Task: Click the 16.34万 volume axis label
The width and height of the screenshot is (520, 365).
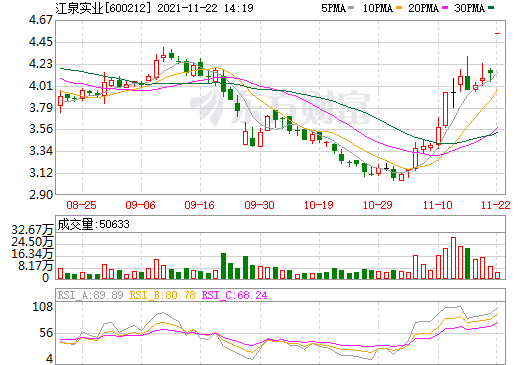Action: point(32,254)
